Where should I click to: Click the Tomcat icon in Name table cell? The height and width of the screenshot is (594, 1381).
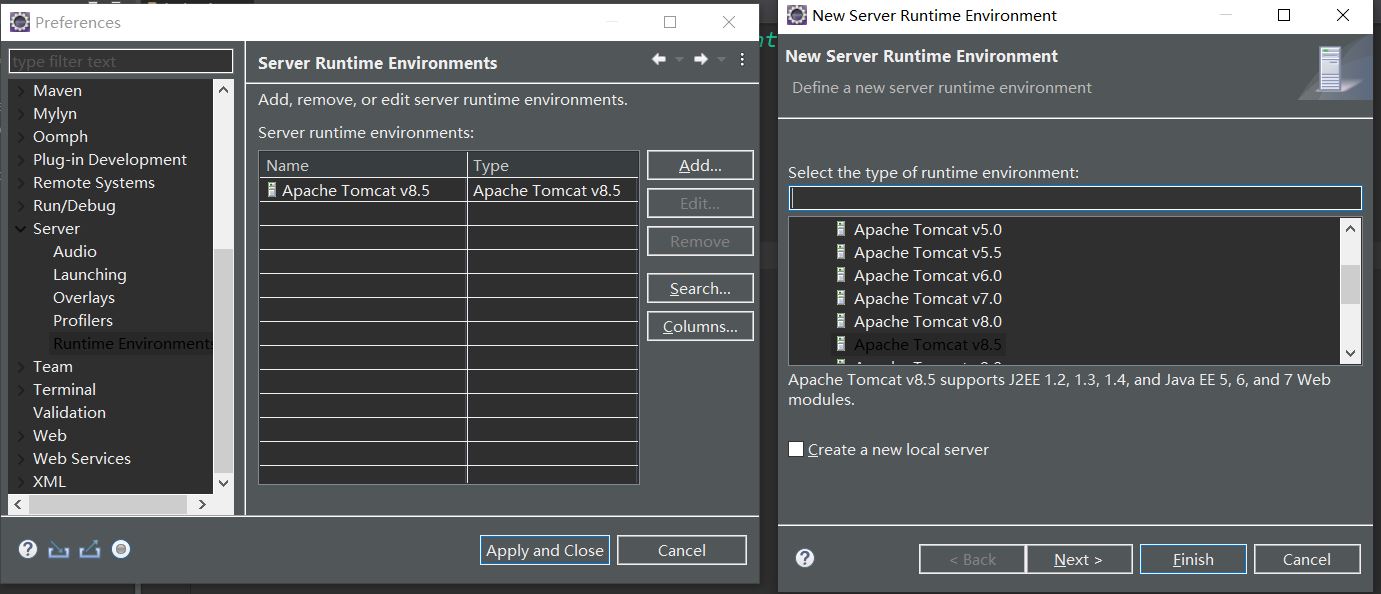[271, 190]
